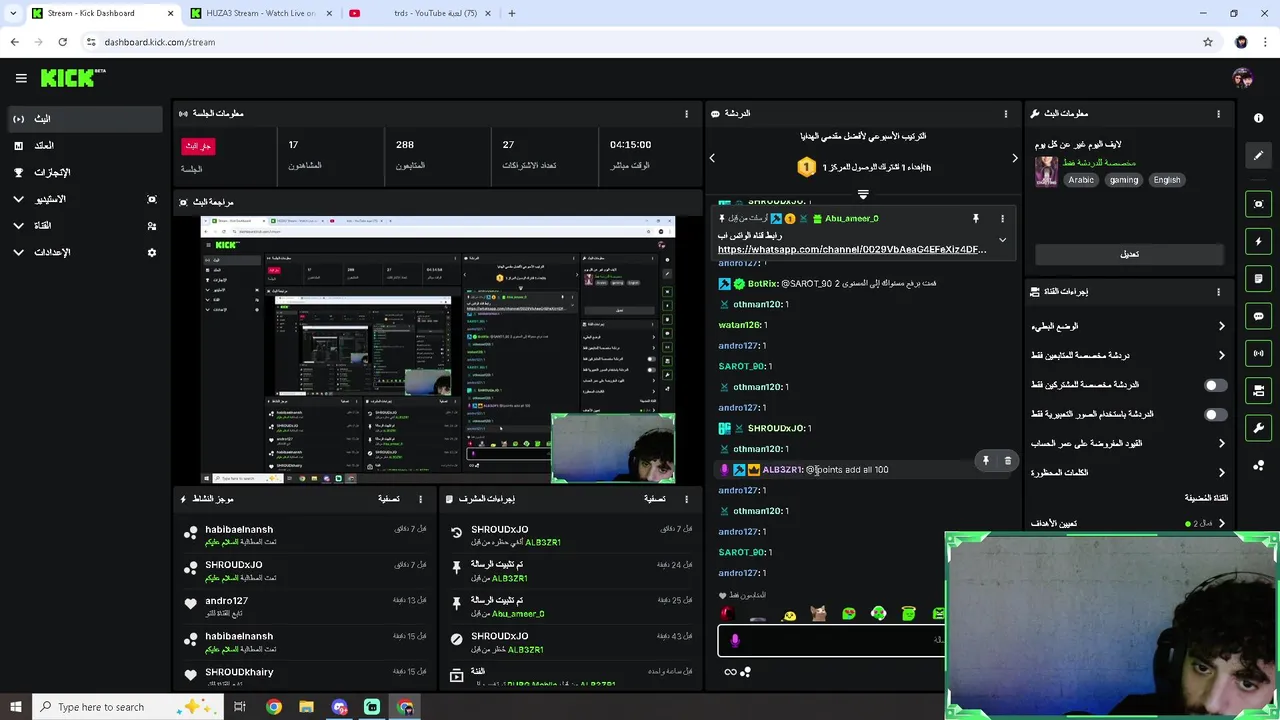The width and height of the screenshot is (1280, 720).
Task: Select the three-dots points icon in right rail
Action: pos(1258,465)
